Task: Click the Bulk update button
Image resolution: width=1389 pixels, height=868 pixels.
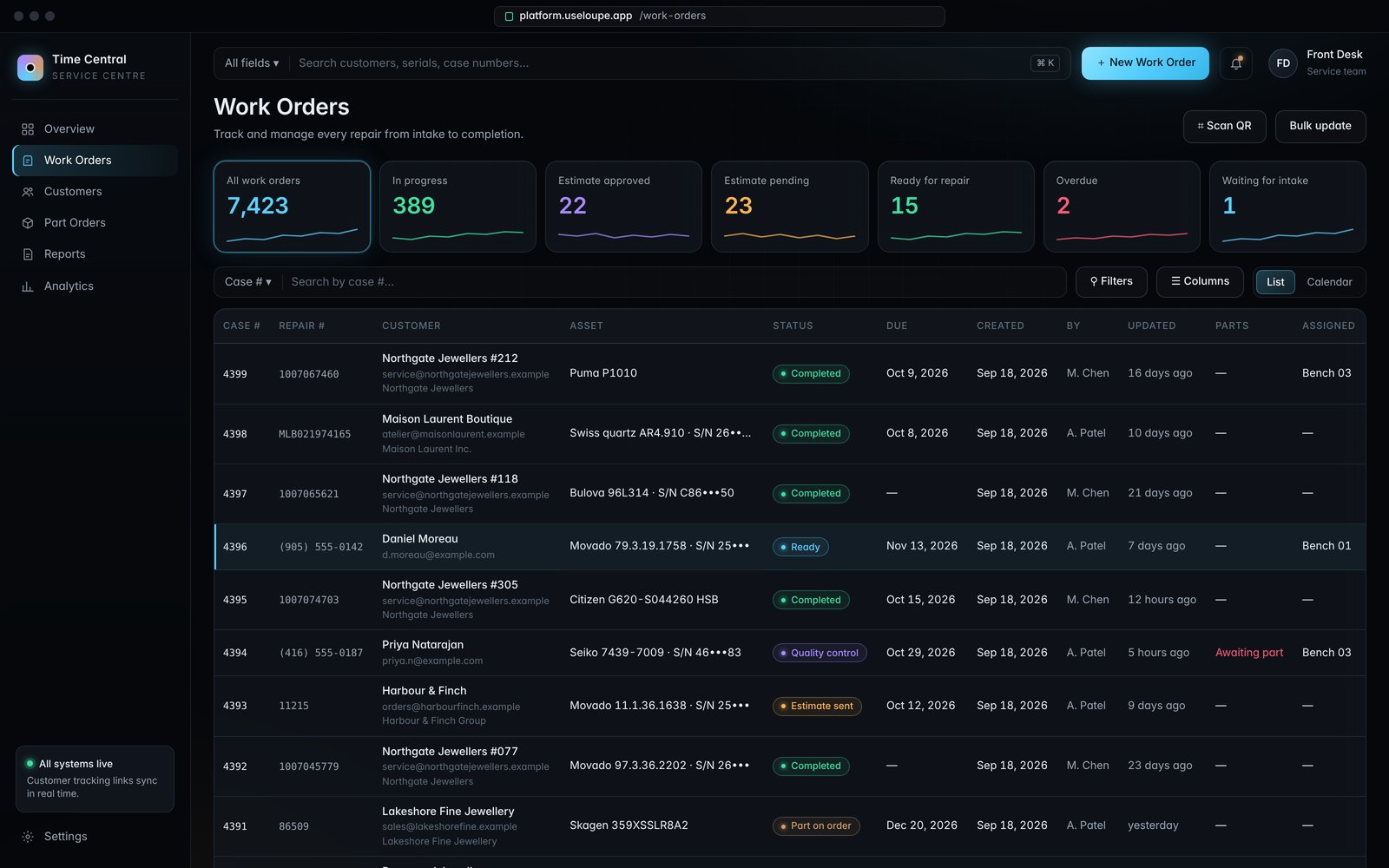Action: [x=1320, y=126]
